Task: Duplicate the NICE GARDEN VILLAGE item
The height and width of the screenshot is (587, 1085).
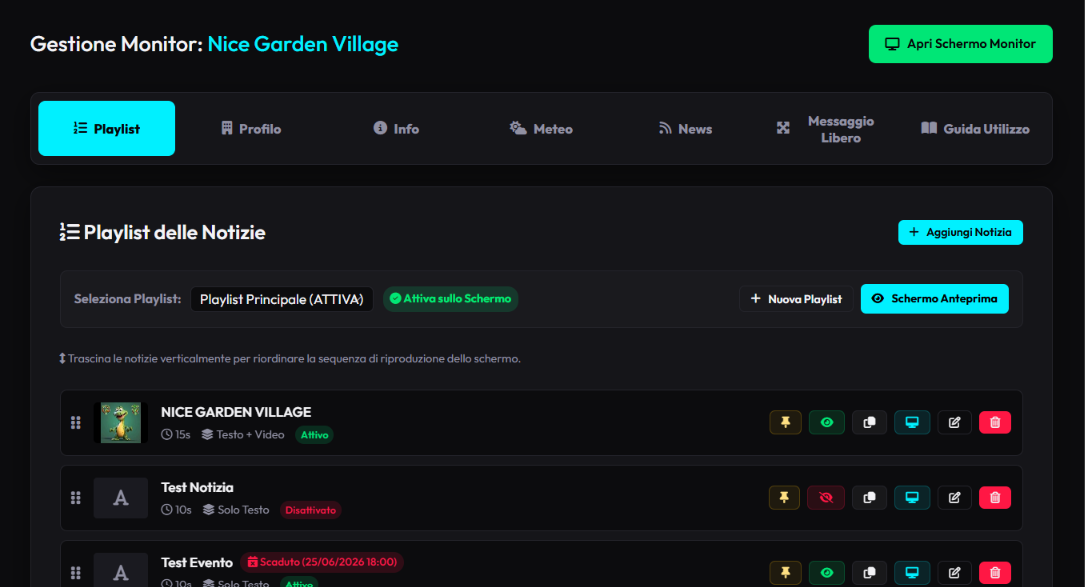Action: click(870, 422)
